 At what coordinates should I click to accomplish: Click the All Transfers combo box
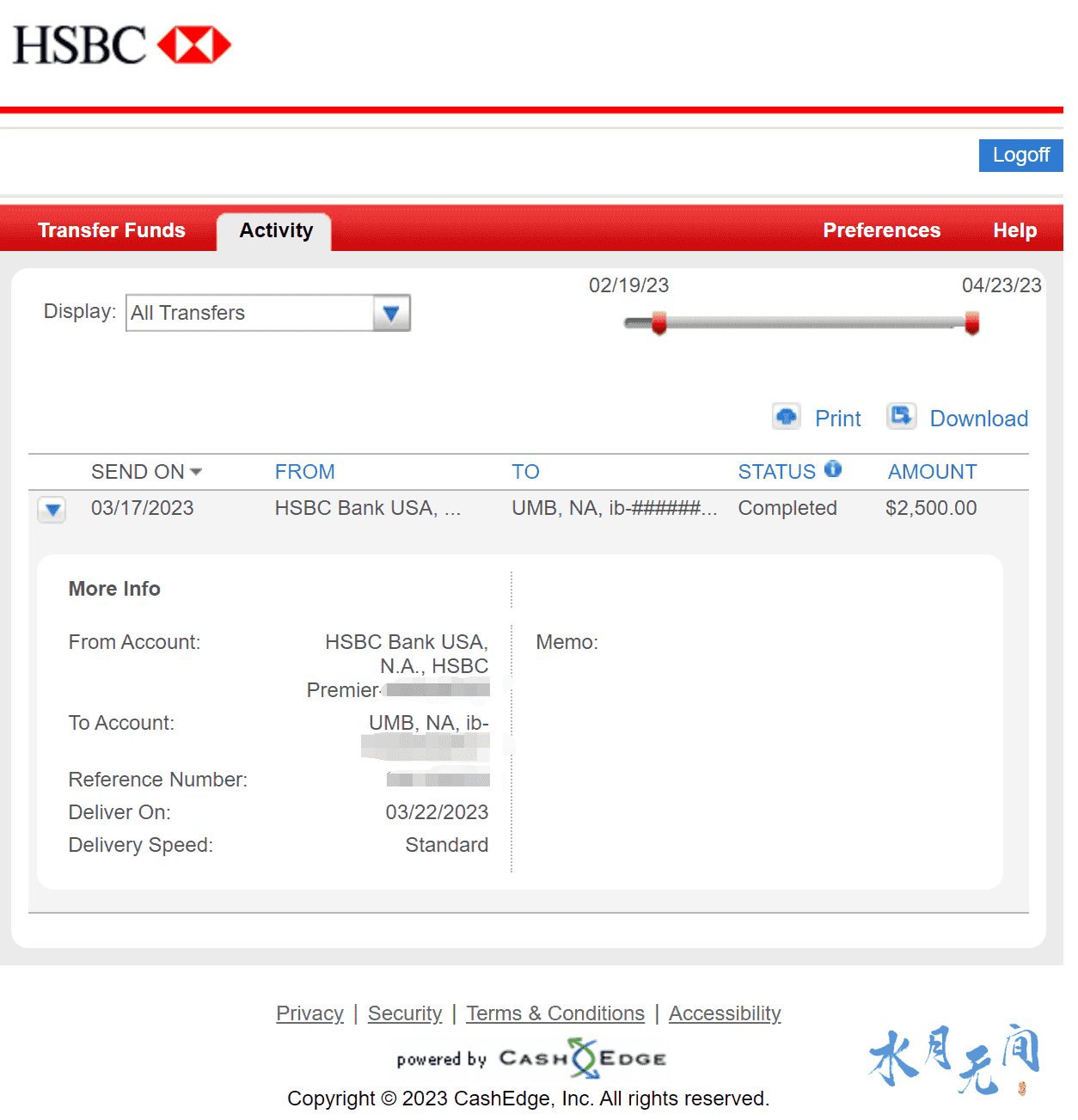click(267, 313)
